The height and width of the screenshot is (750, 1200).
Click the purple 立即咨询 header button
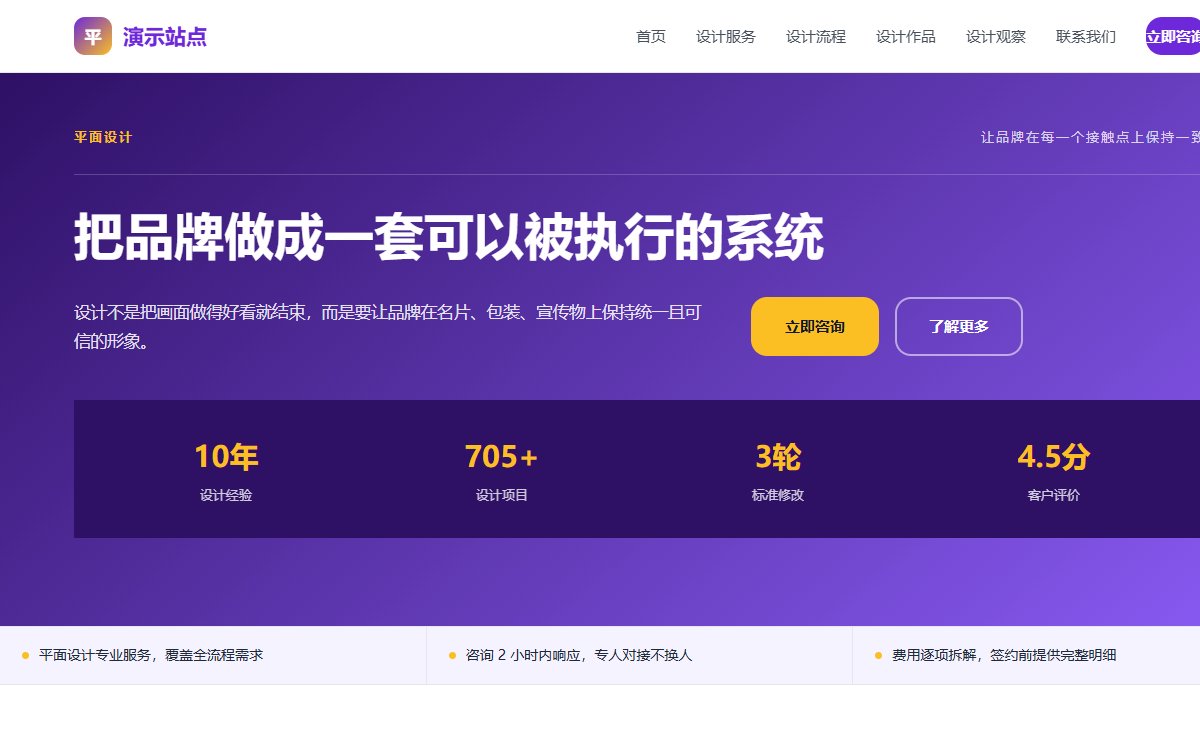1173,36
